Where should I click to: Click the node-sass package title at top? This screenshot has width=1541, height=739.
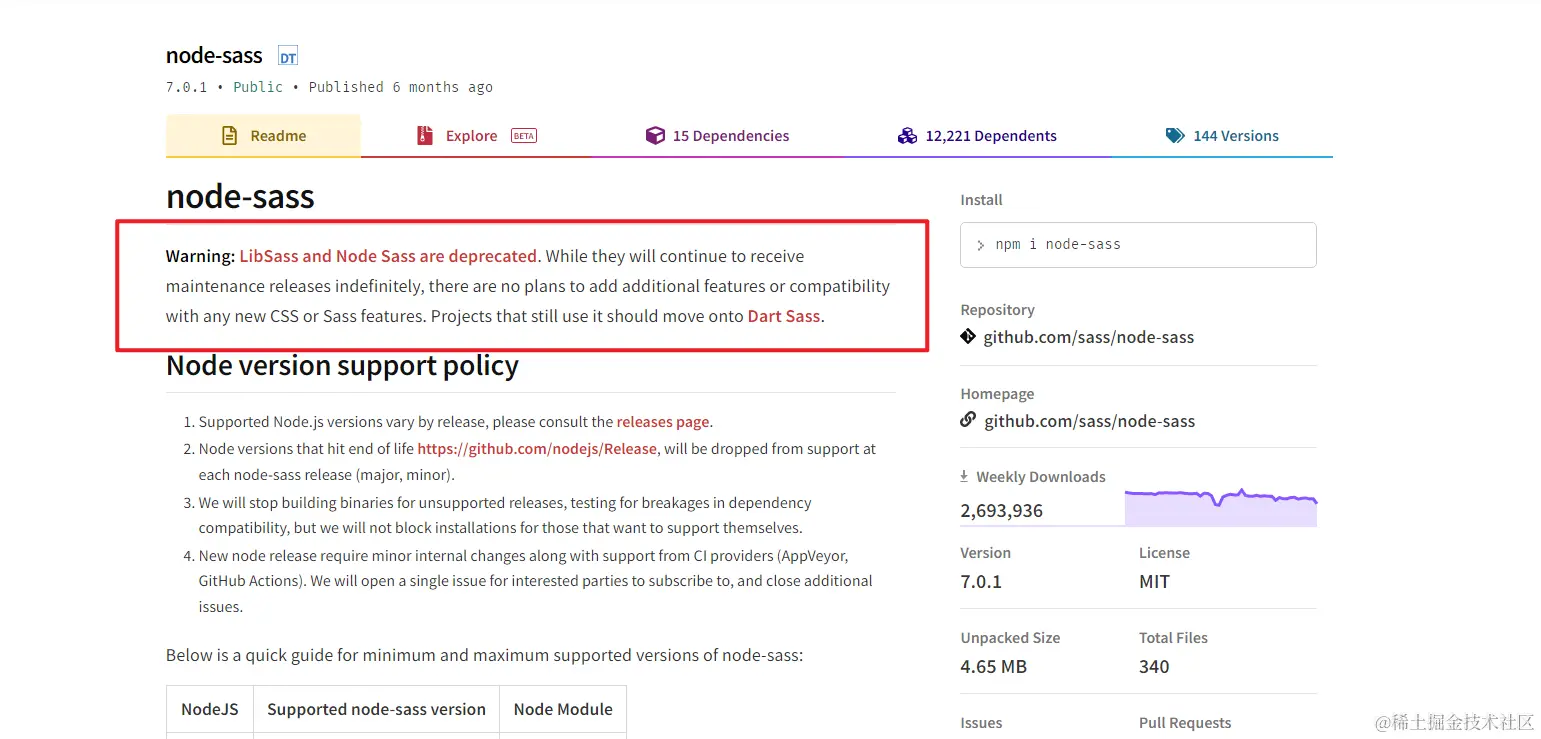tap(214, 56)
